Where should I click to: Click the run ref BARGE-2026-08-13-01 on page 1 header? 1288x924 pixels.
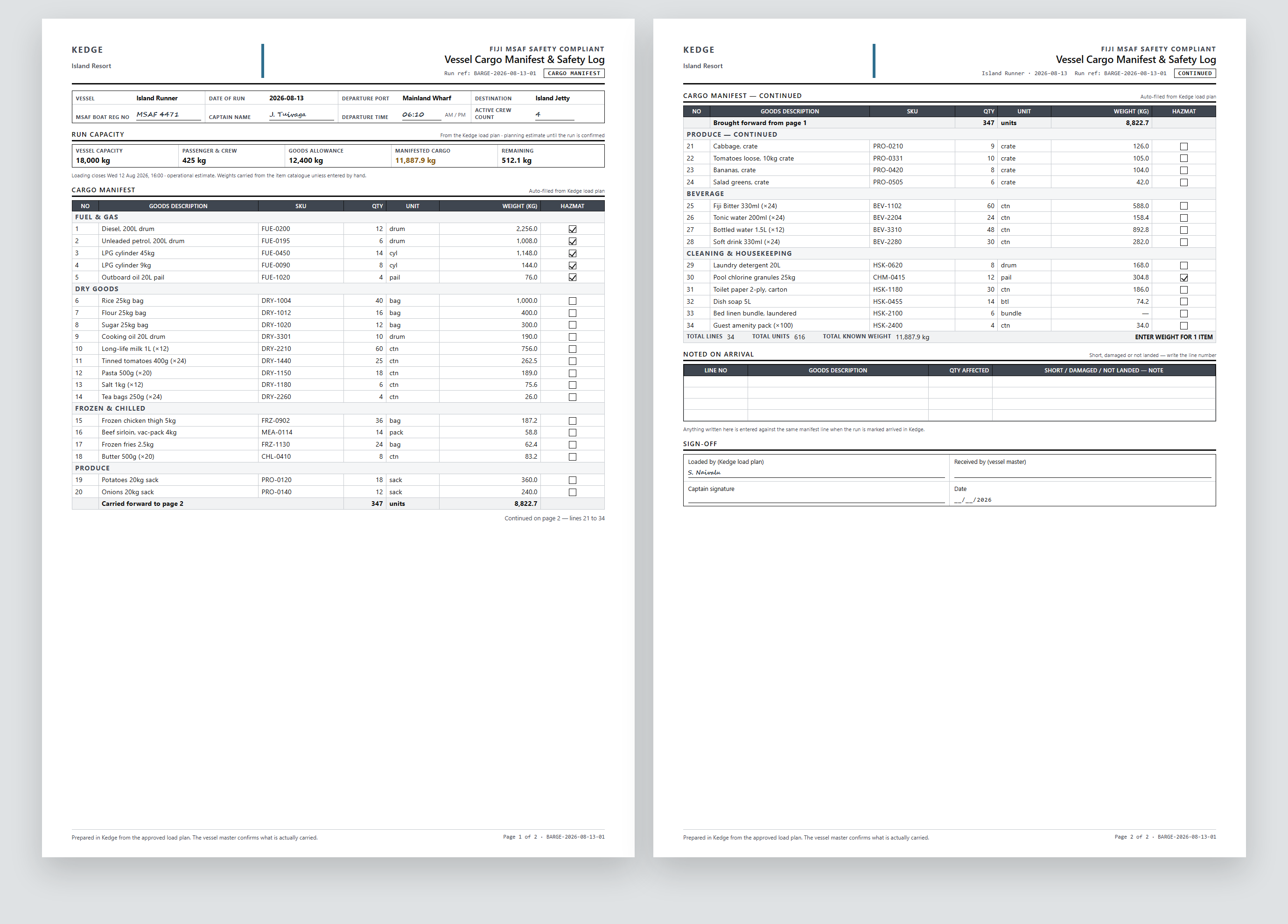click(505, 73)
